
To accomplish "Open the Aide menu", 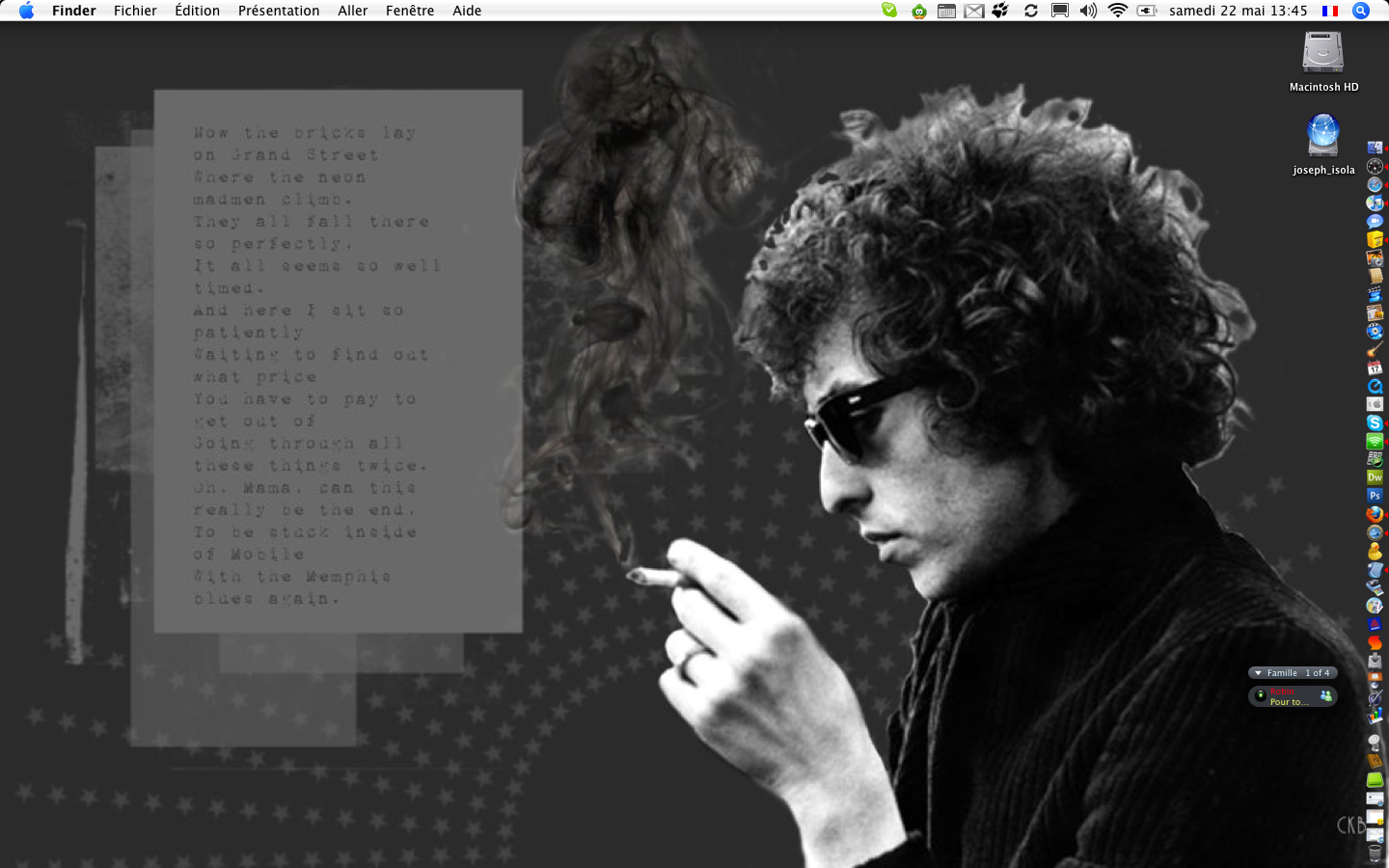I will pyautogui.click(x=467, y=11).
